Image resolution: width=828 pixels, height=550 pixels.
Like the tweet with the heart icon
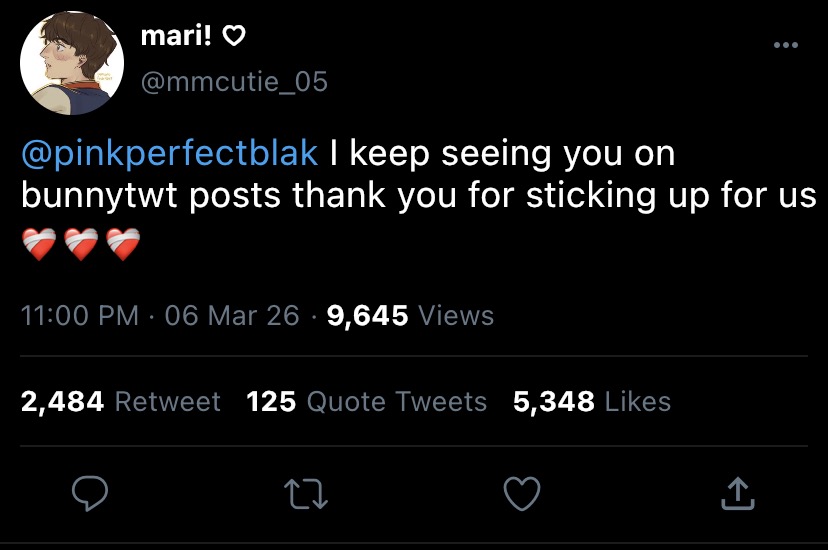[x=521, y=490]
